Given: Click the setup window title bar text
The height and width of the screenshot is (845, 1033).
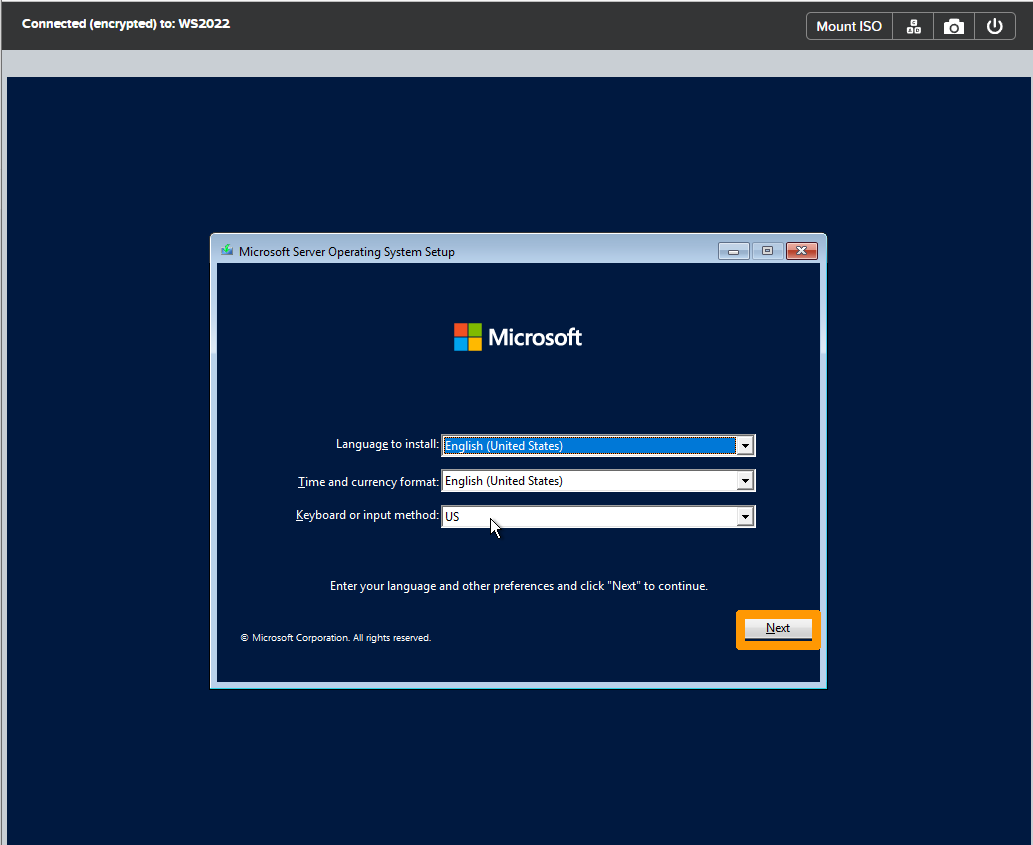Looking at the screenshot, I should tap(345, 251).
